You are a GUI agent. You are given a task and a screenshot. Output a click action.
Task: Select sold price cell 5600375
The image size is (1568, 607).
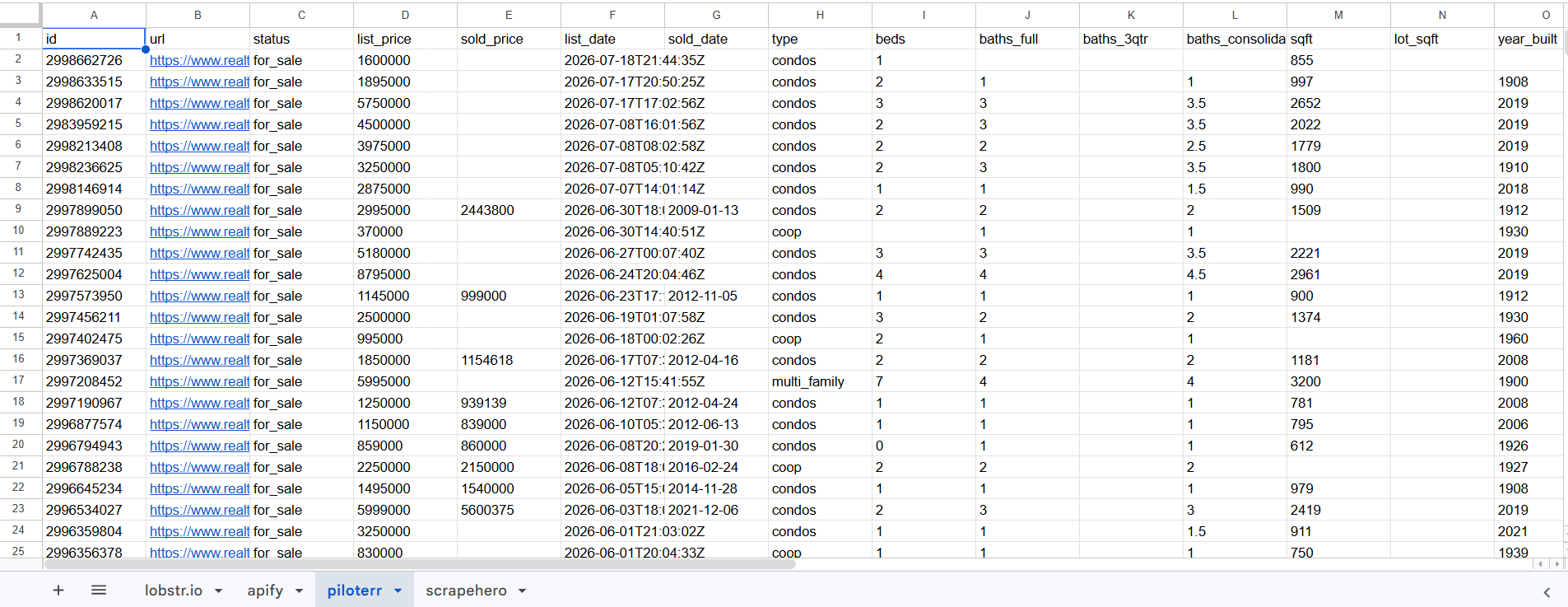point(509,510)
